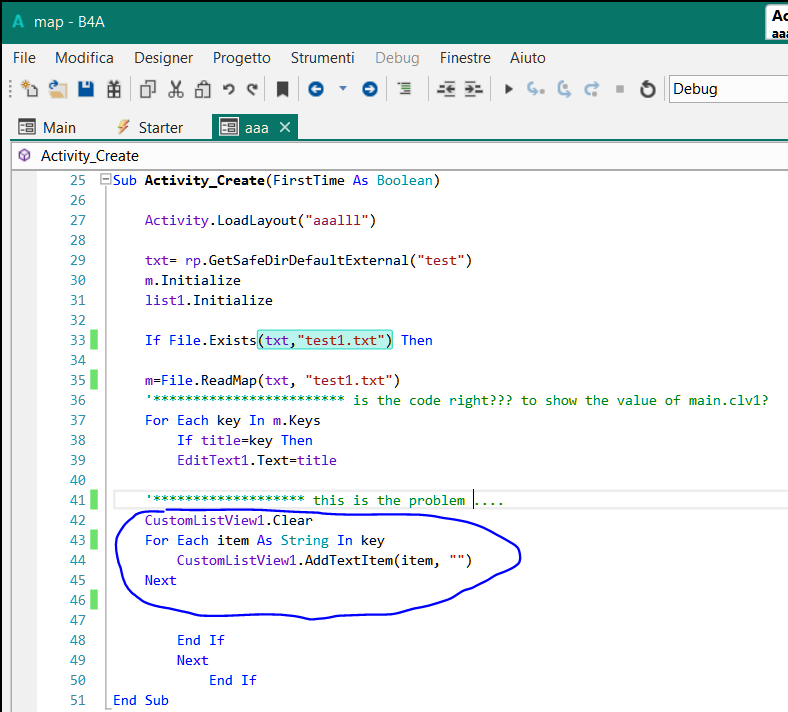Image resolution: width=788 pixels, height=712 pixels.
Task: Collapse the Sub Activity_Create code block
Action: pyautogui.click(x=105, y=181)
